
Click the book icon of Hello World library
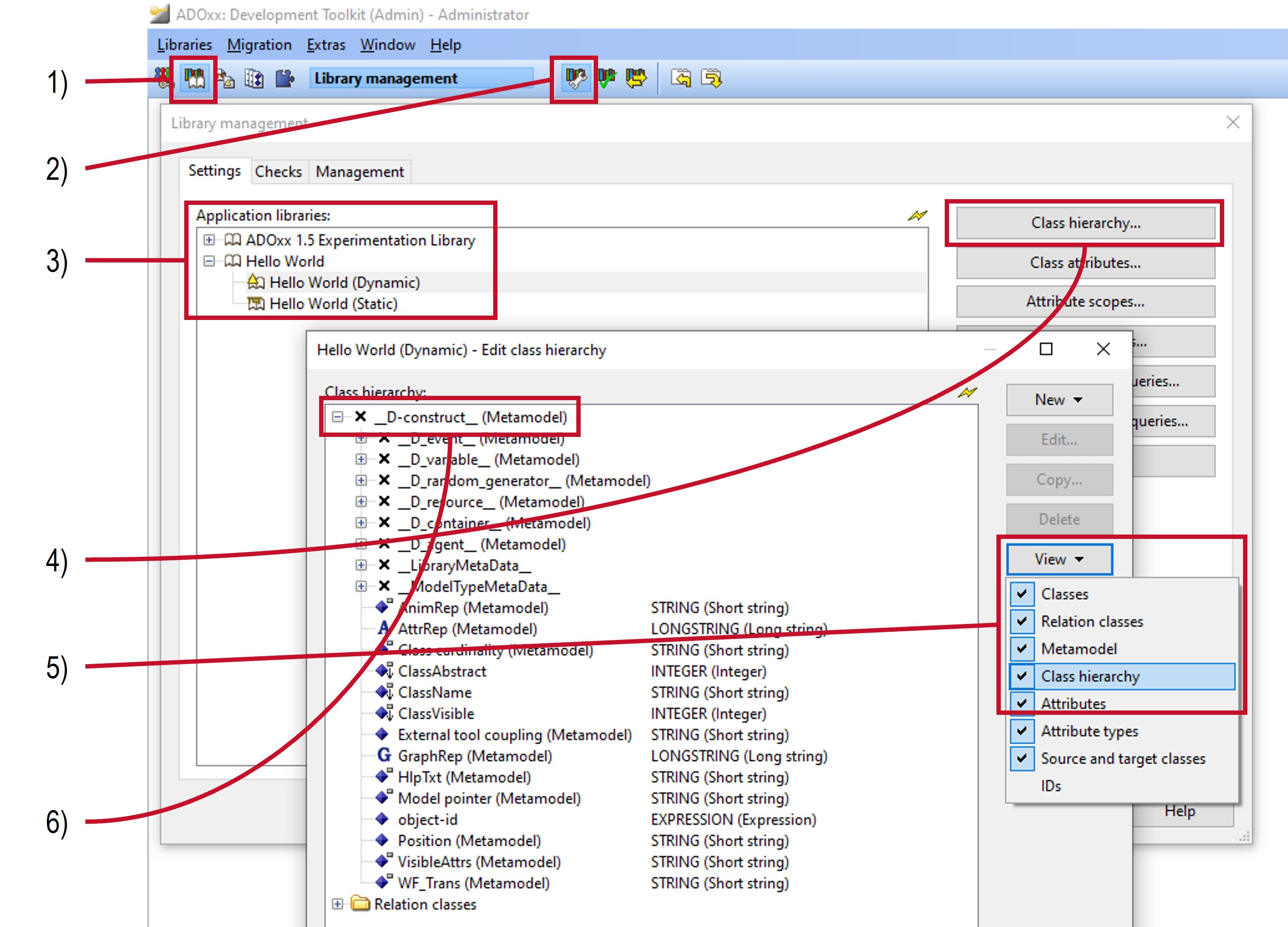pos(233,261)
